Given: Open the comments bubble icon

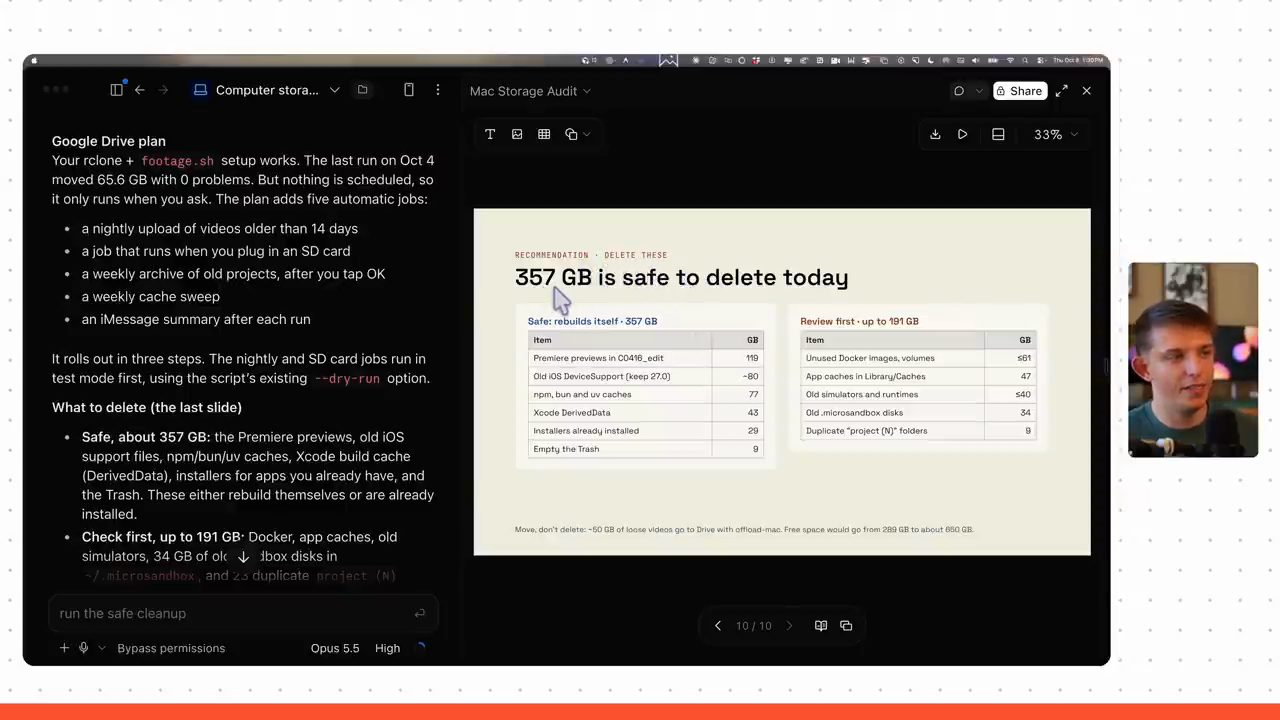Looking at the screenshot, I should click(959, 91).
